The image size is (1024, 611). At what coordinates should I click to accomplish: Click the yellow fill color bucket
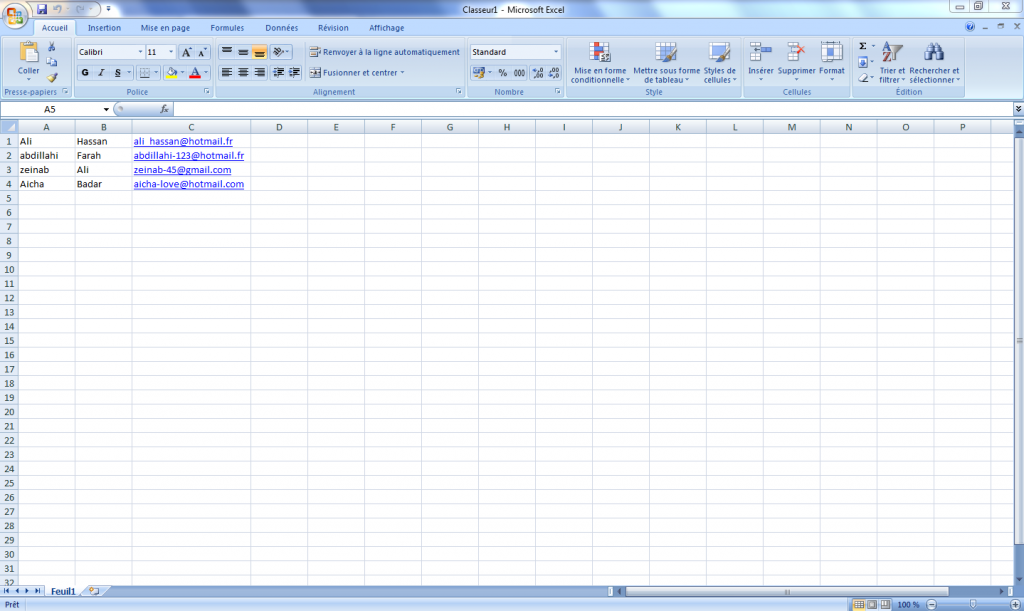point(171,73)
